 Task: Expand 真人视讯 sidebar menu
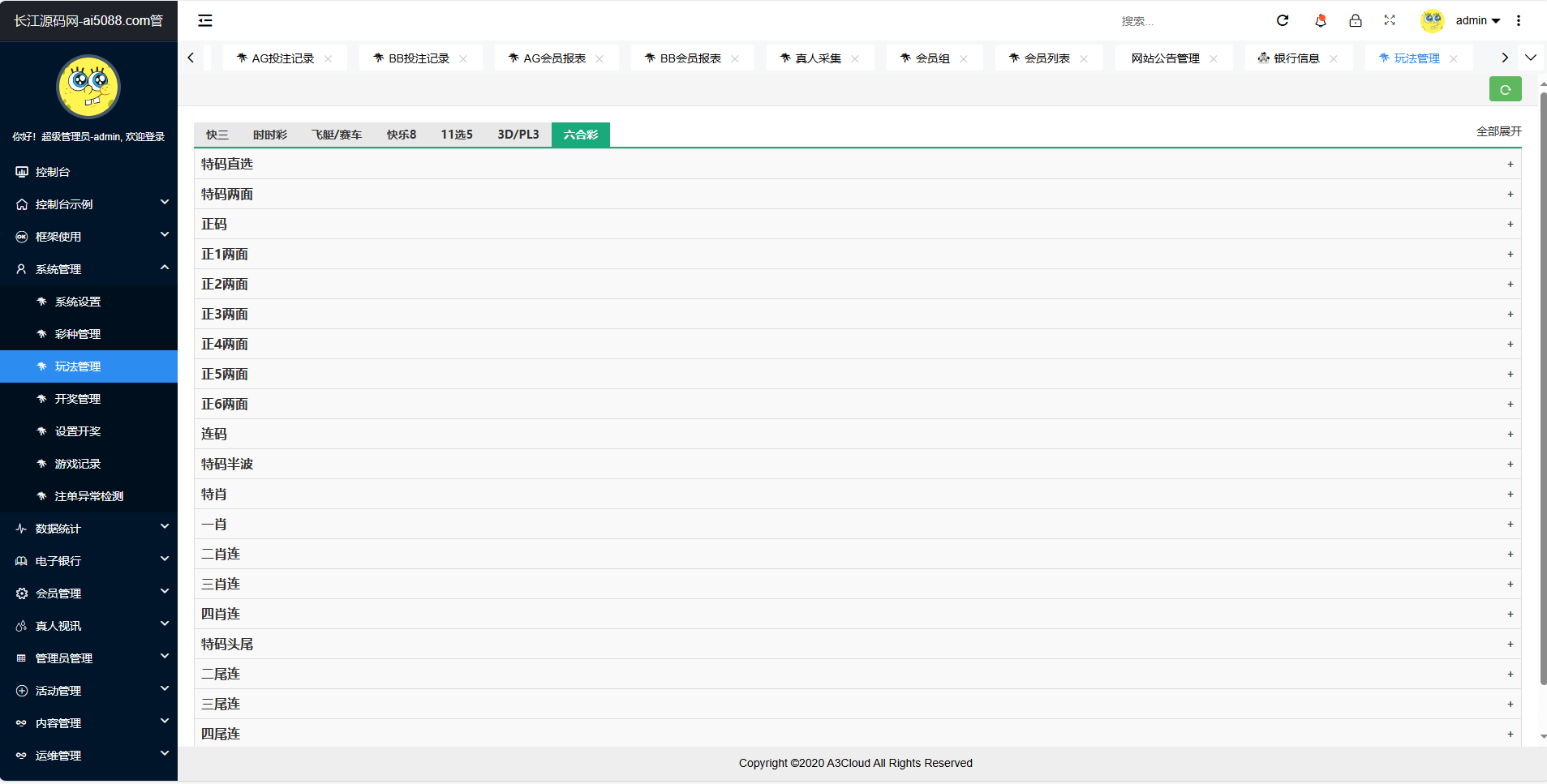[88, 626]
